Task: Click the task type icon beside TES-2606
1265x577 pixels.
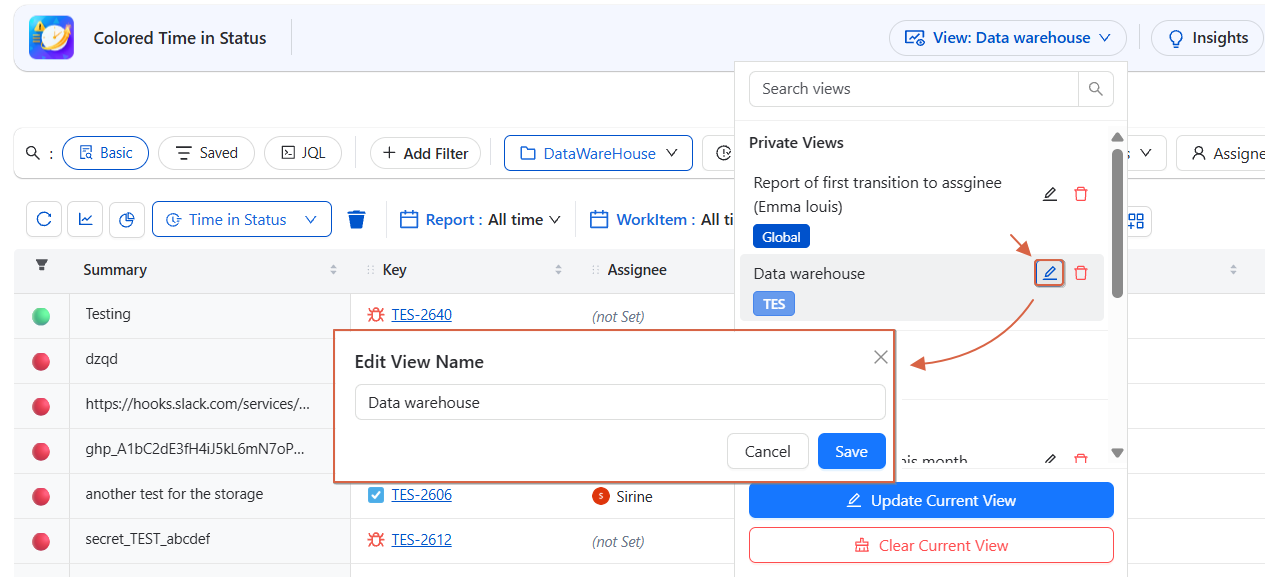Action: point(376,494)
